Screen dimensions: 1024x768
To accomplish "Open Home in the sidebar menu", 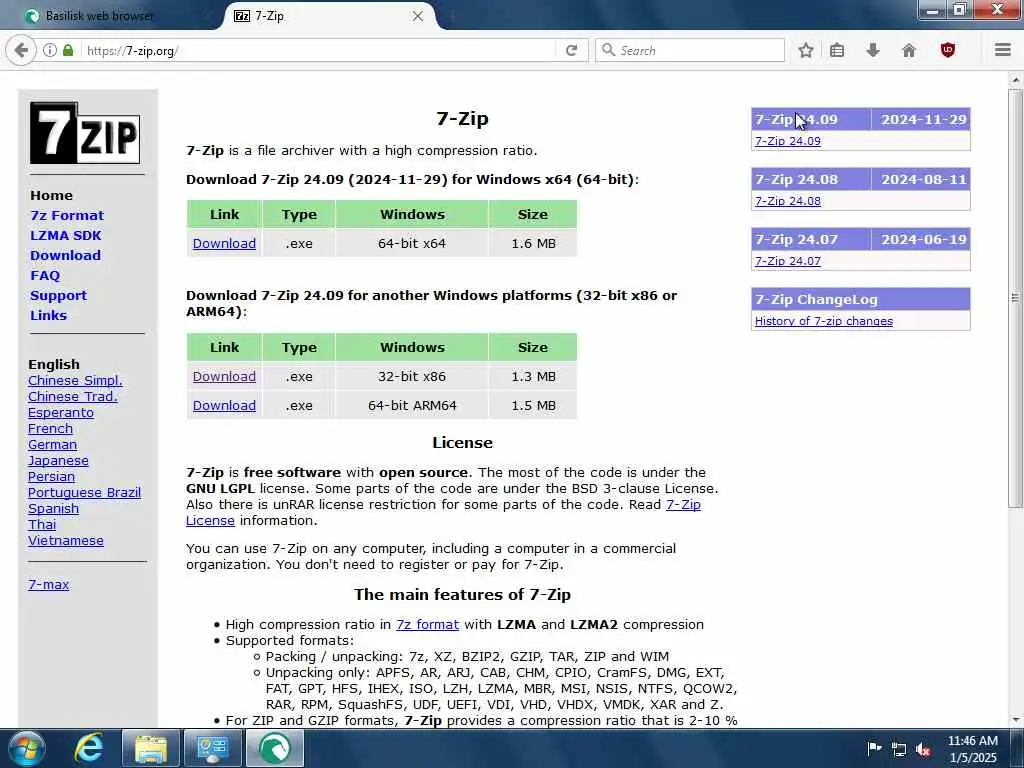I will click(x=52, y=195).
